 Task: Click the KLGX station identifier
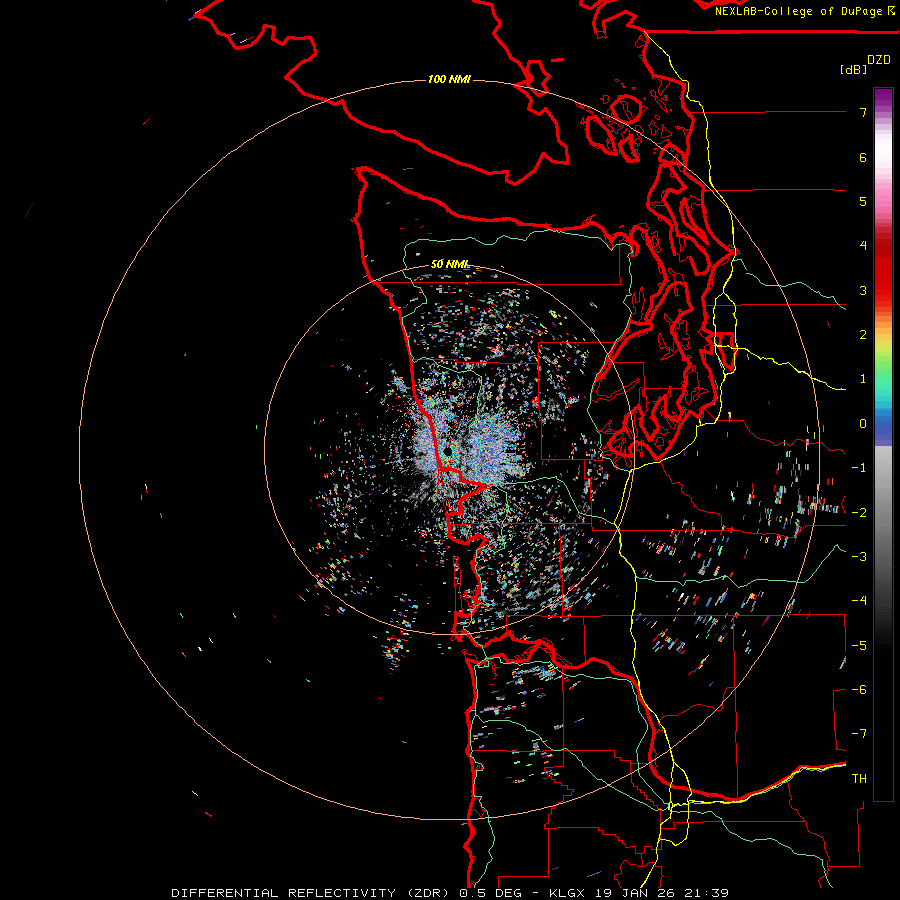click(568, 893)
